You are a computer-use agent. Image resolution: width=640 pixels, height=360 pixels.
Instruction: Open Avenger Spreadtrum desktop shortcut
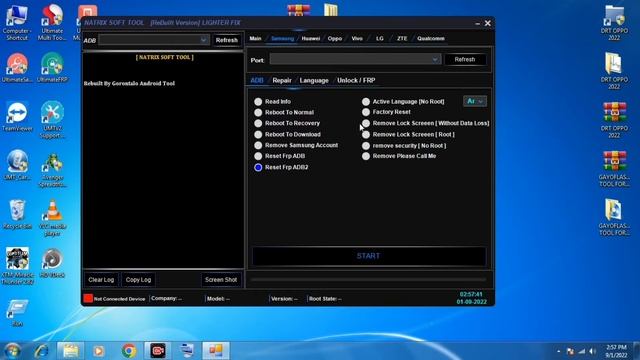click(x=52, y=169)
